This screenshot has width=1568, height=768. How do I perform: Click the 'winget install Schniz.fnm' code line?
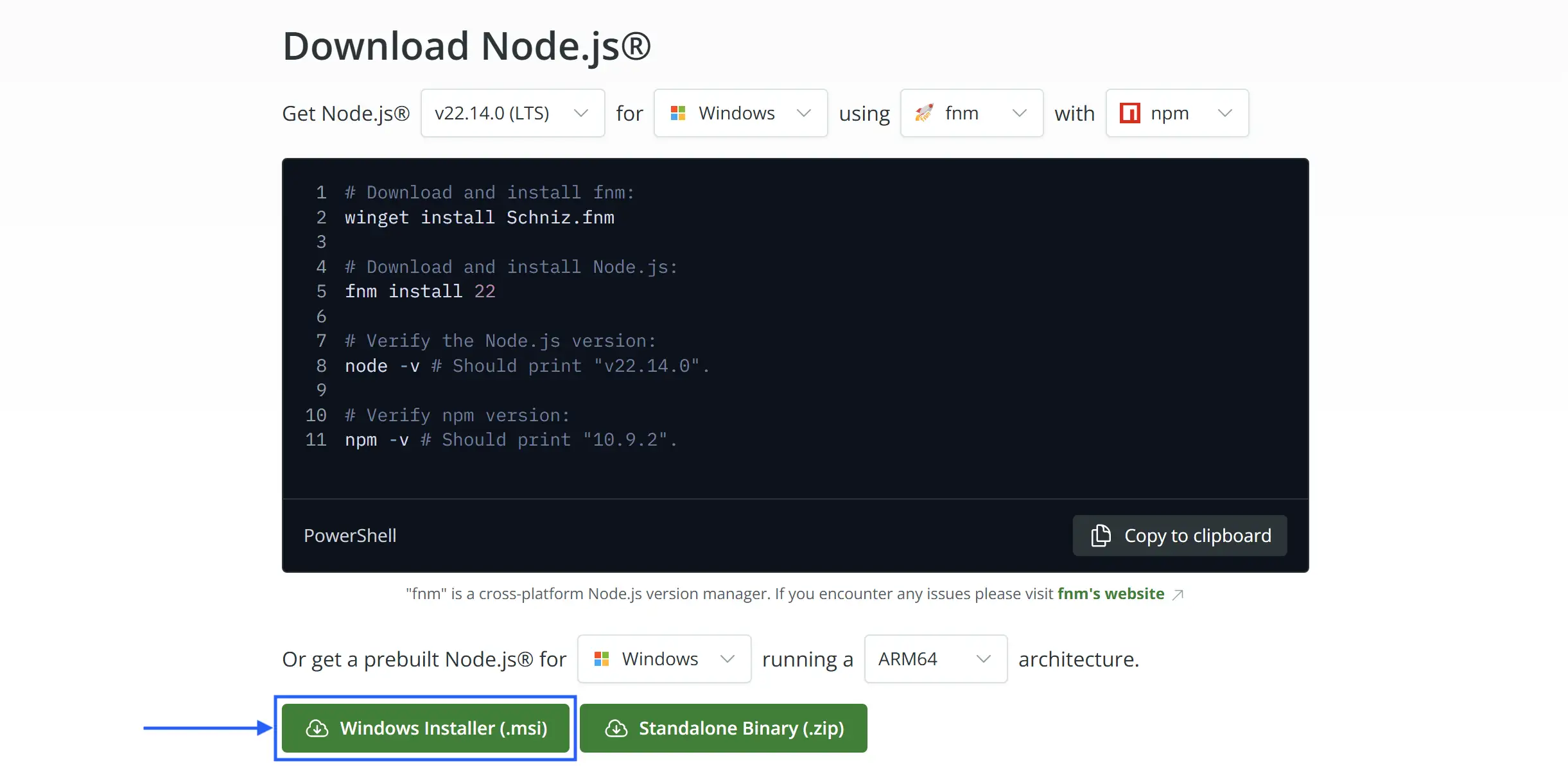480,218
